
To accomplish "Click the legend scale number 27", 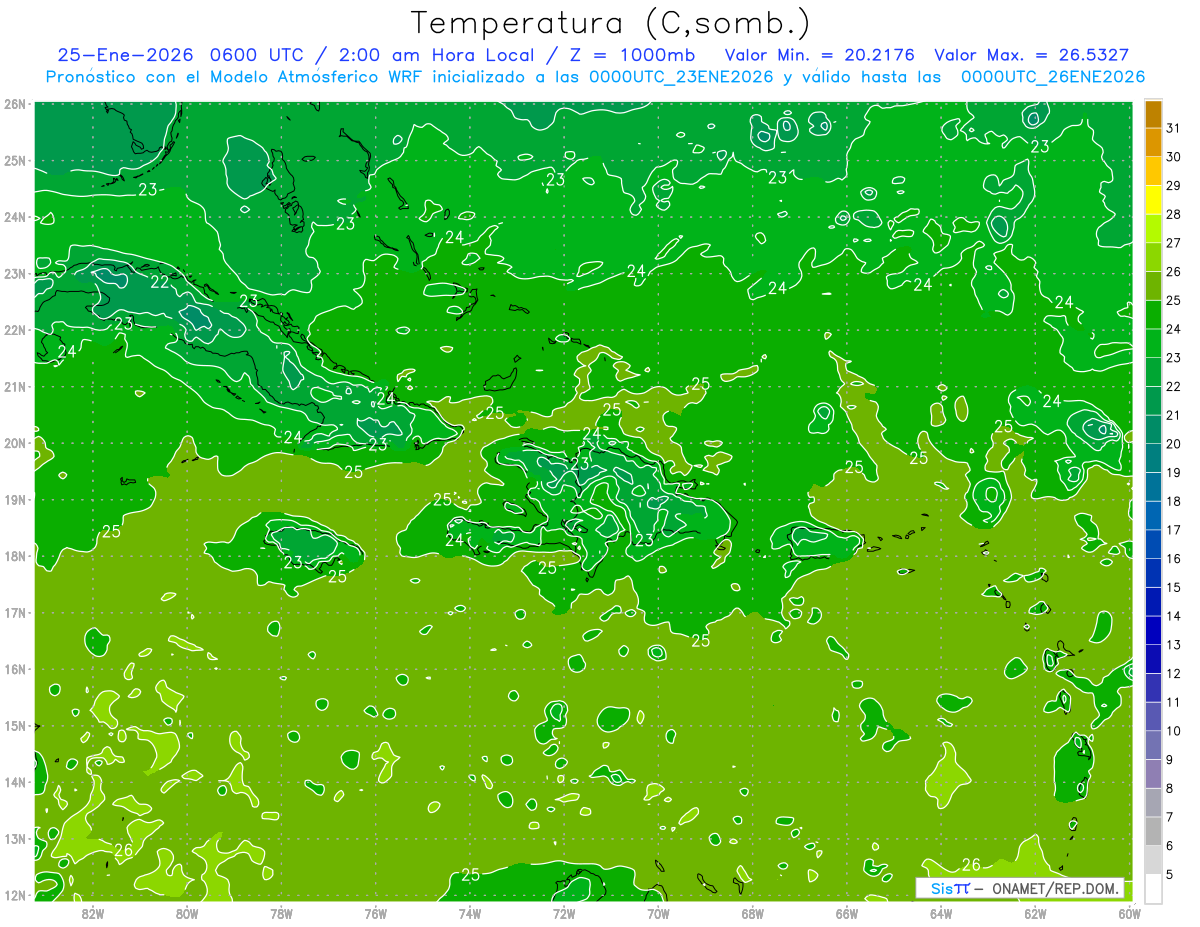I will tap(1174, 243).
